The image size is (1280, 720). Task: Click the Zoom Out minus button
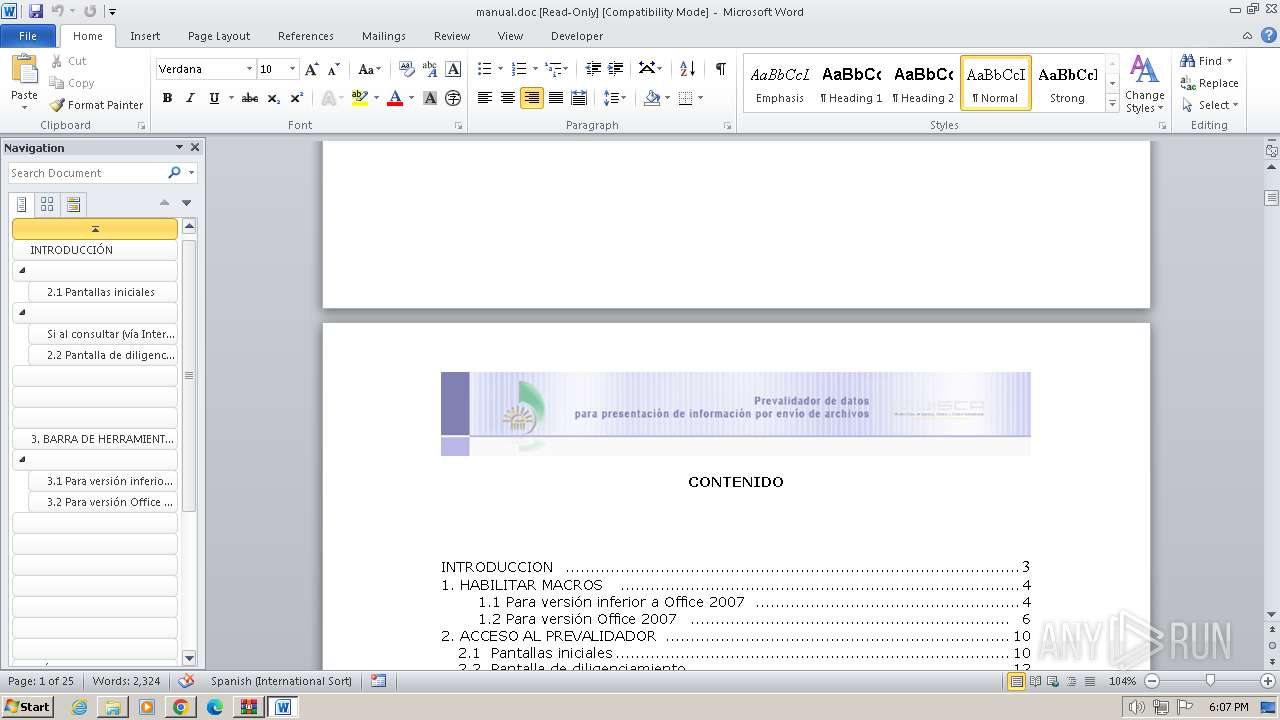pos(1151,681)
